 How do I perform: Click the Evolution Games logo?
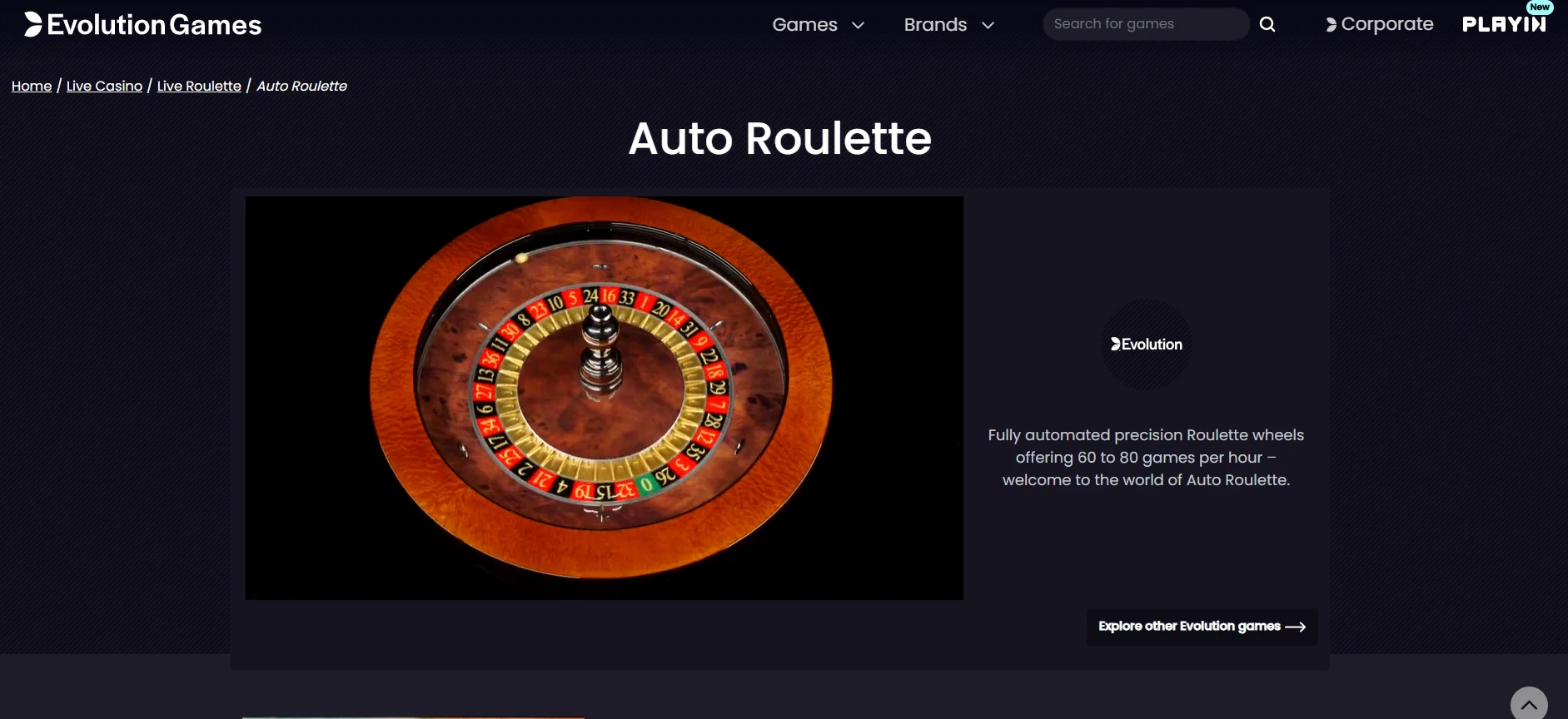(x=142, y=24)
